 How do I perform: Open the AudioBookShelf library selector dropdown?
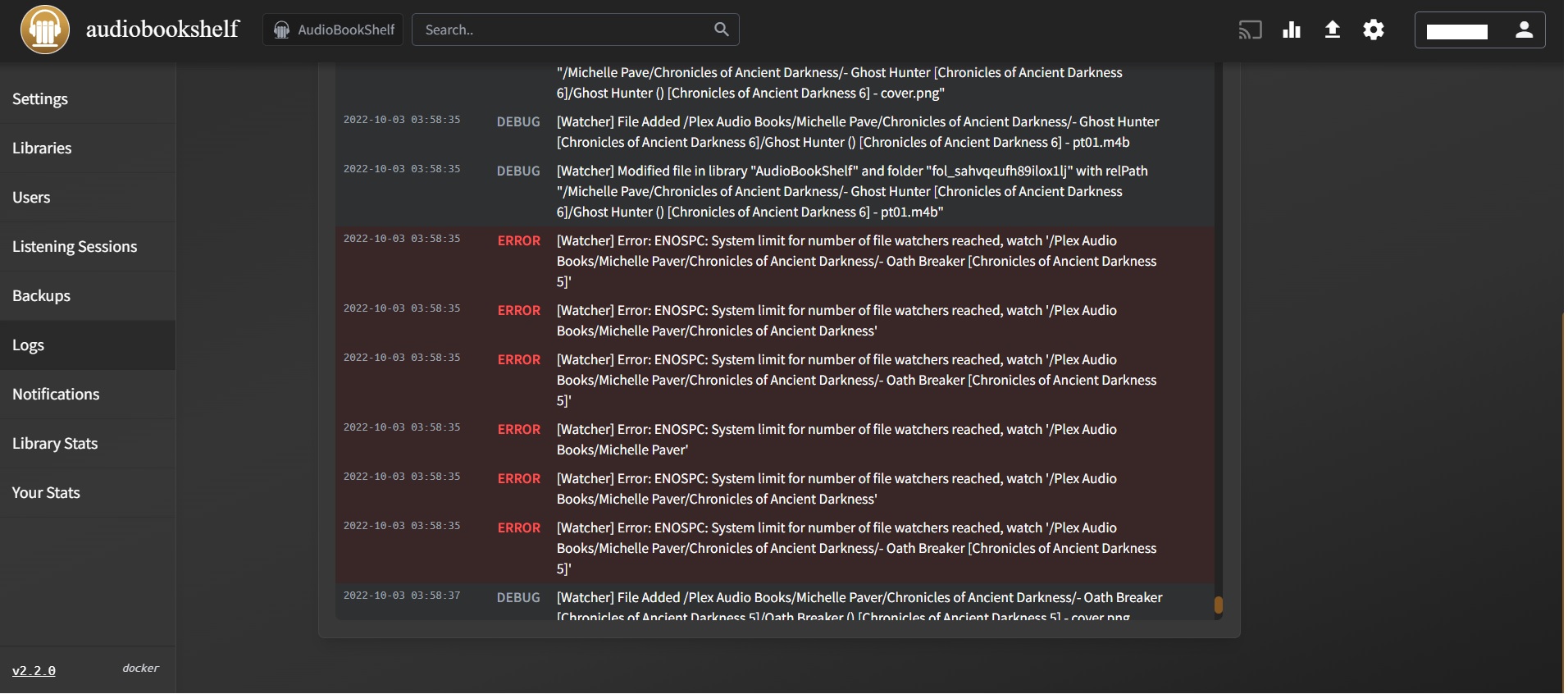pyautogui.click(x=333, y=30)
